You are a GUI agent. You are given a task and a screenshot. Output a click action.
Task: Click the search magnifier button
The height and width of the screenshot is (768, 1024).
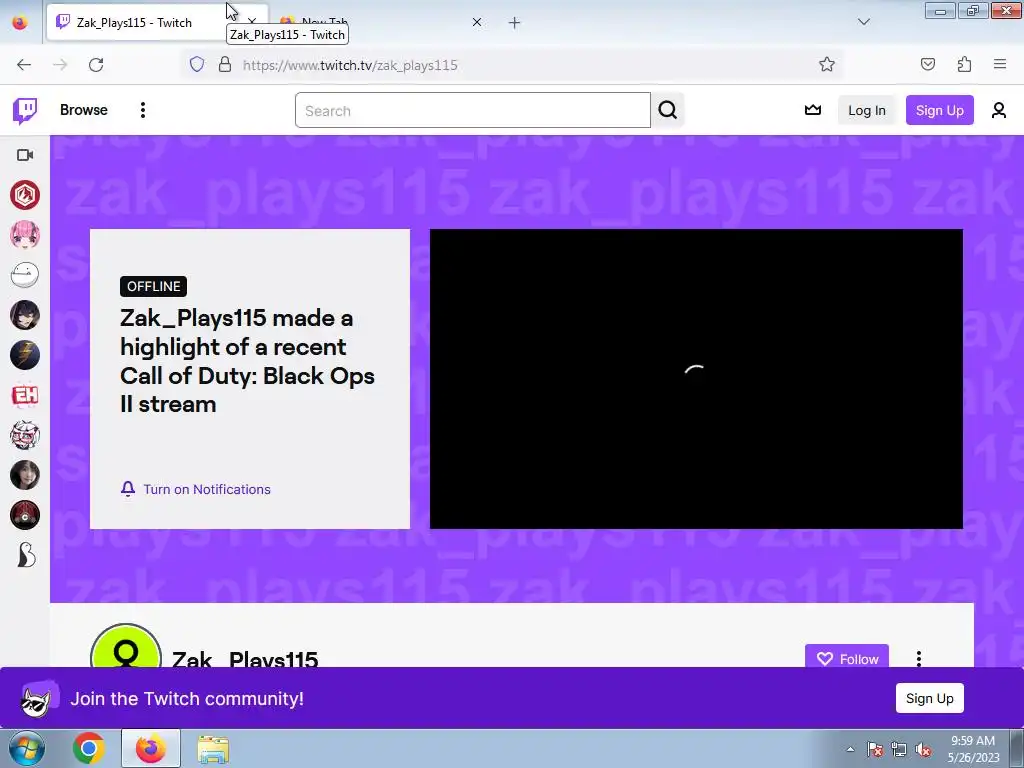[x=667, y=110]
